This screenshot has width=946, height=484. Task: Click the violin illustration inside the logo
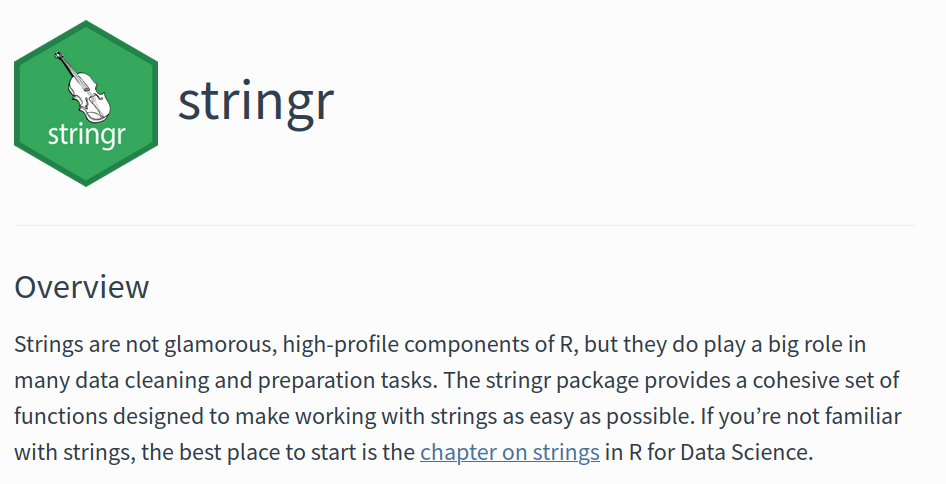(84, 88)
